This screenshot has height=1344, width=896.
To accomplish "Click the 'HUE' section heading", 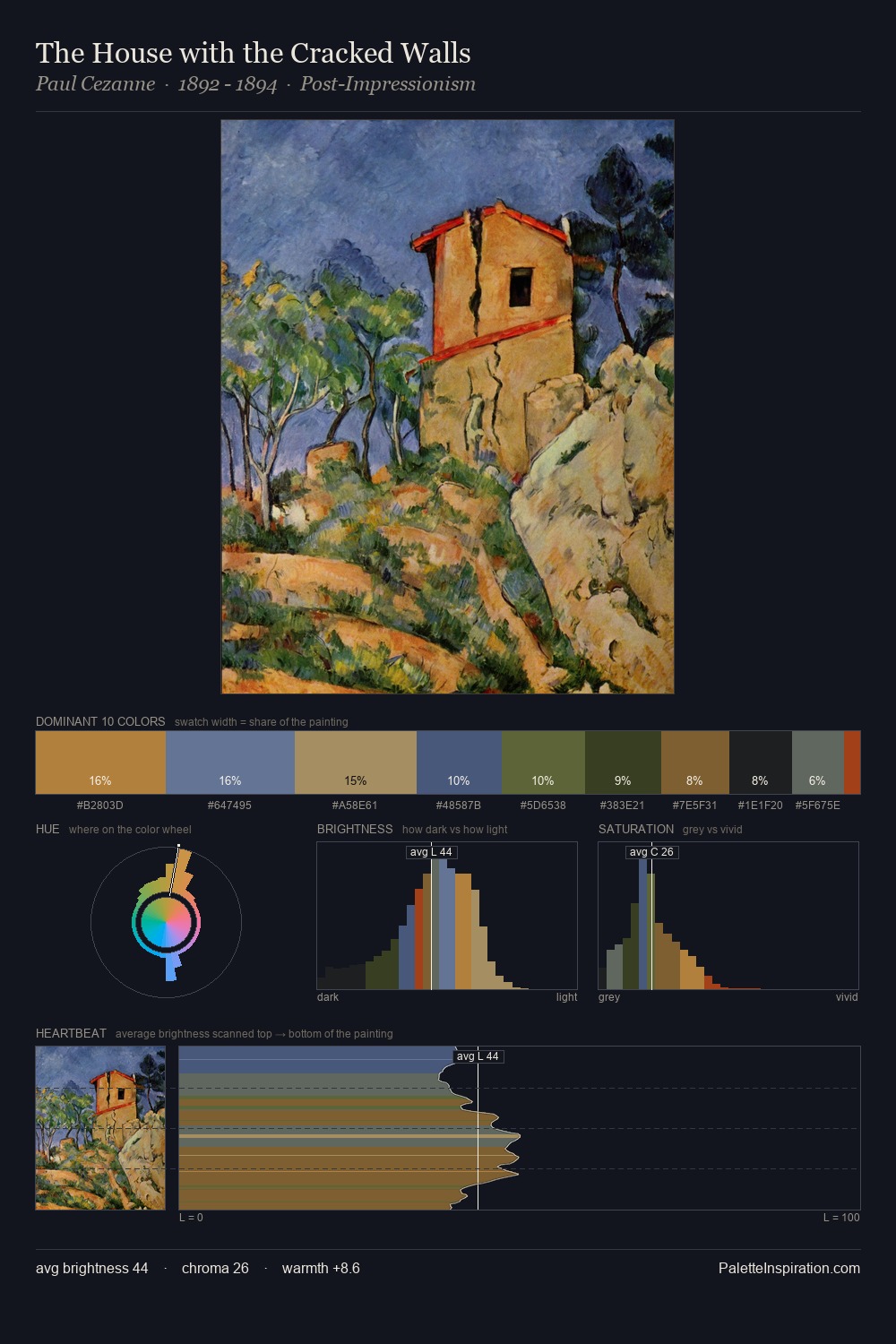I will click(x=47, y=829).
